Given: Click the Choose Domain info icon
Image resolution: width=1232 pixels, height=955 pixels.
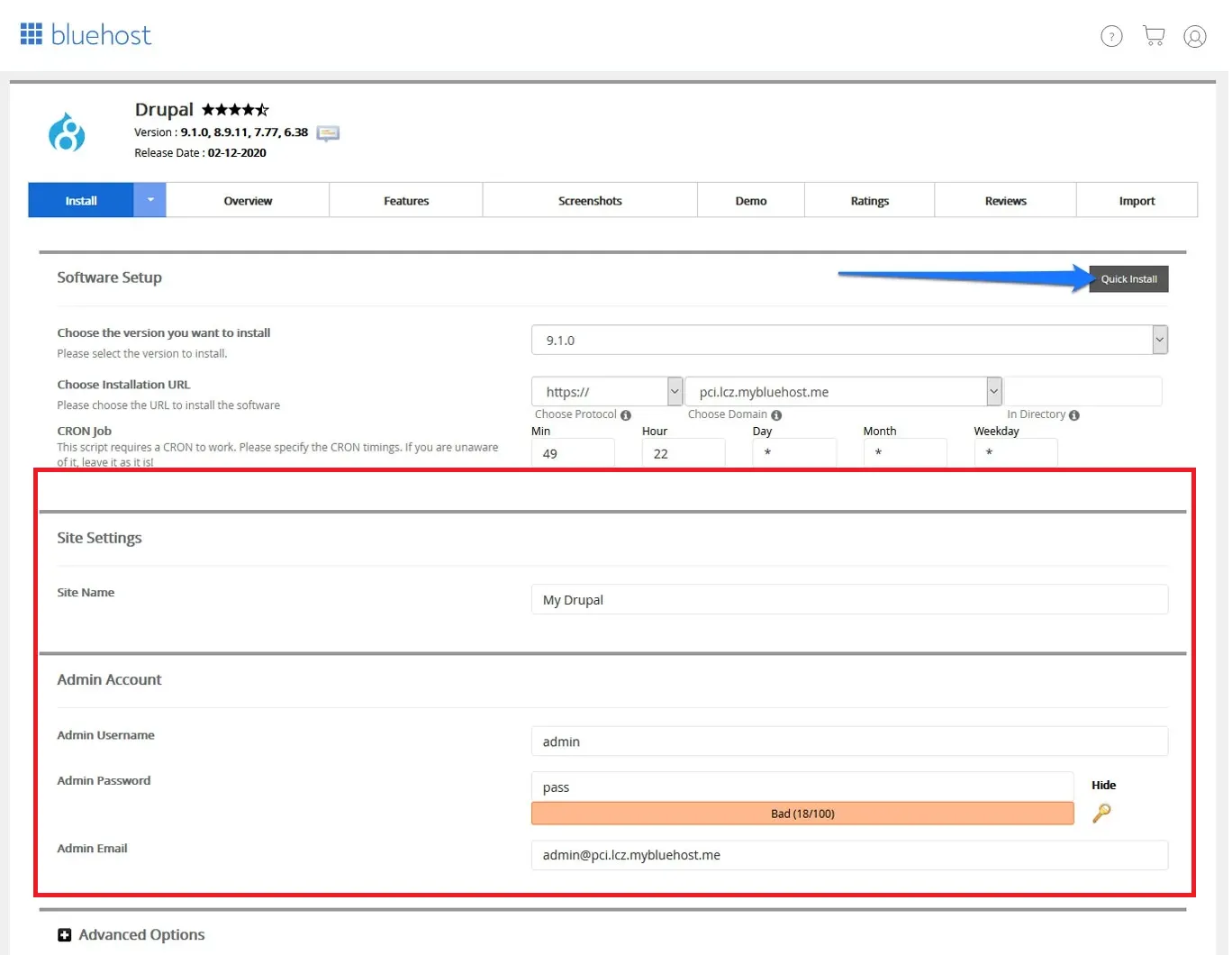Looking at the screenshot, I should [x=776, y=415].
